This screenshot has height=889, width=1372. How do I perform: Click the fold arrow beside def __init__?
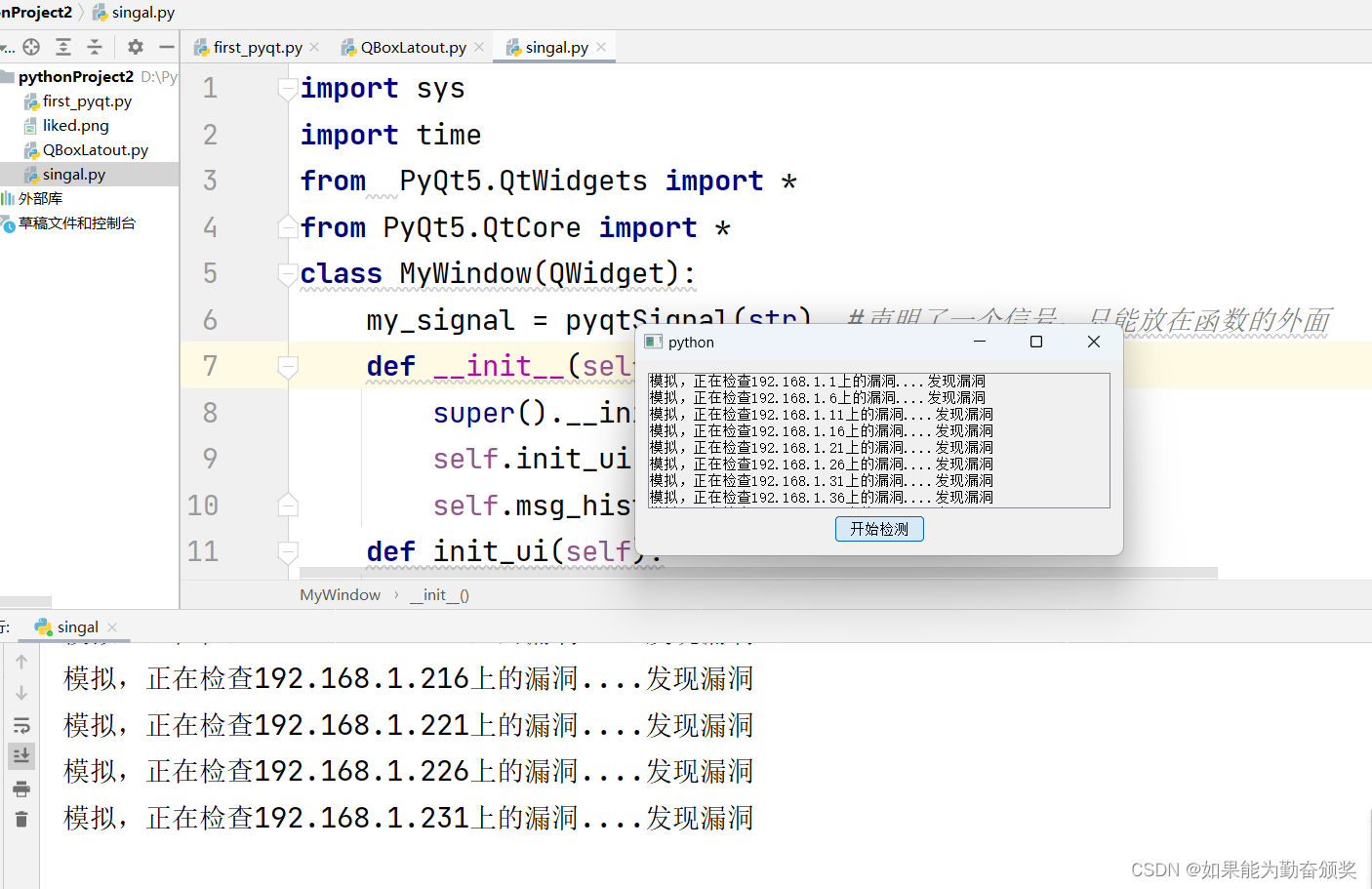click(x=287, y=366)
